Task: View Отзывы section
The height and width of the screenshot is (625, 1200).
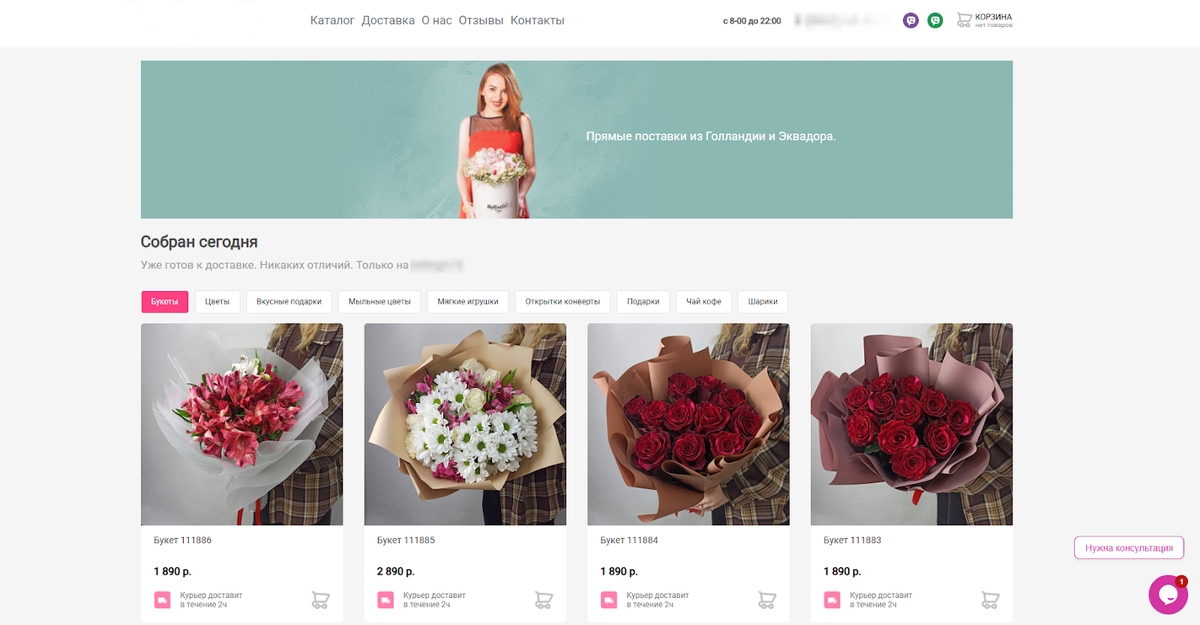Action: point(481,20)
